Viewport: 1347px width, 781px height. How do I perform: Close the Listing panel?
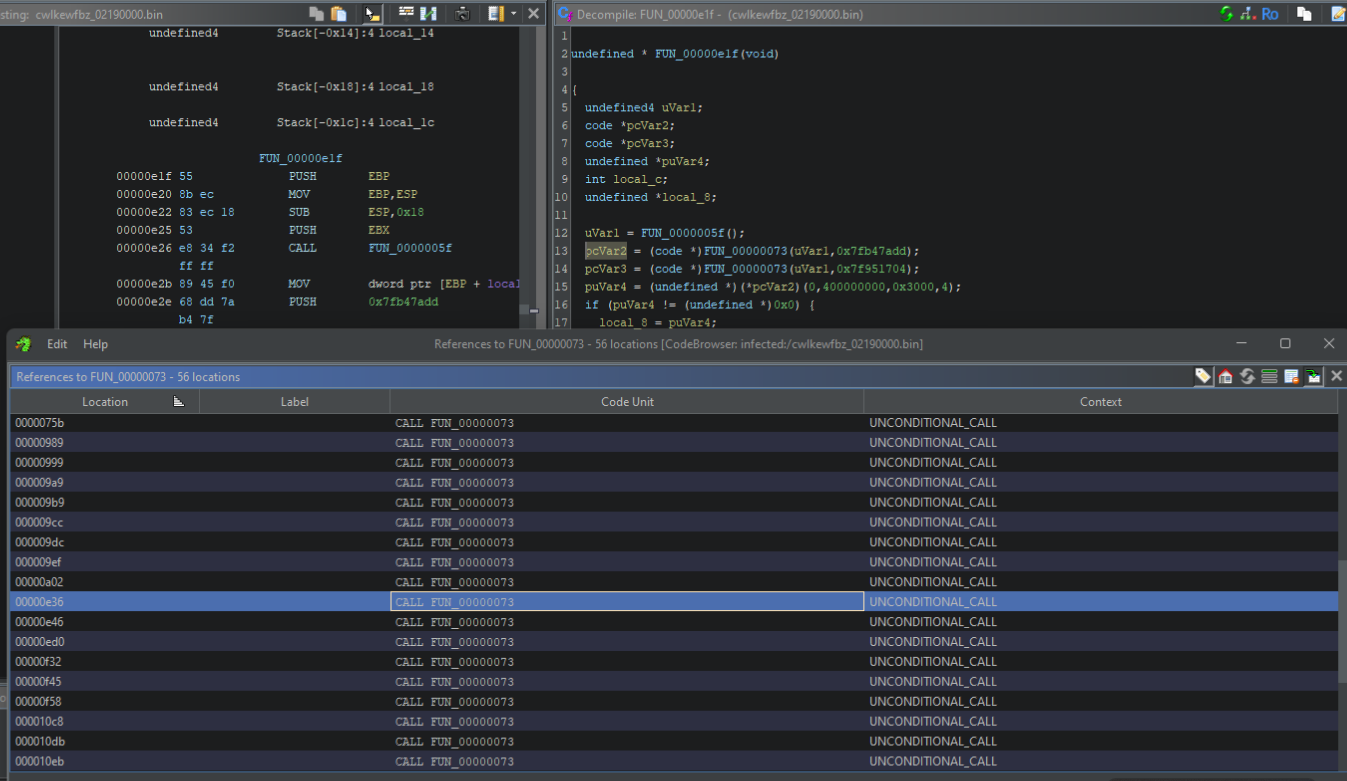(534, 14)
